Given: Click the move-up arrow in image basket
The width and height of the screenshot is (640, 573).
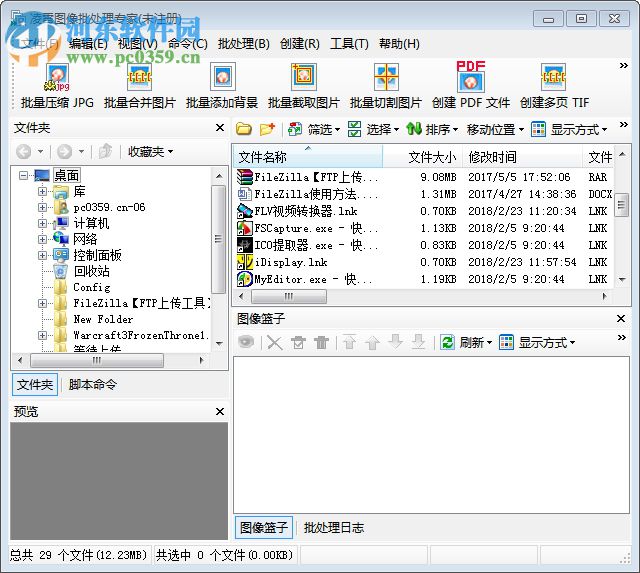Looking at the screenshot, I should pos(372,342).
